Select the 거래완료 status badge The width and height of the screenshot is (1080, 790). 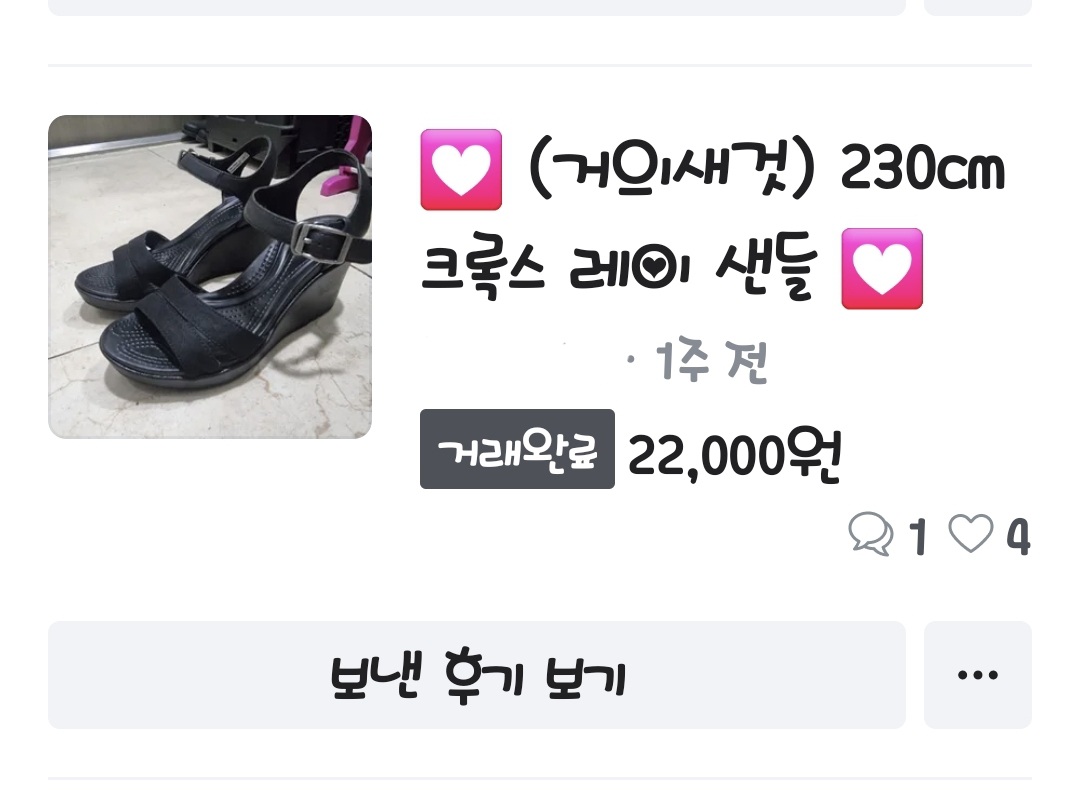(517, 449)
